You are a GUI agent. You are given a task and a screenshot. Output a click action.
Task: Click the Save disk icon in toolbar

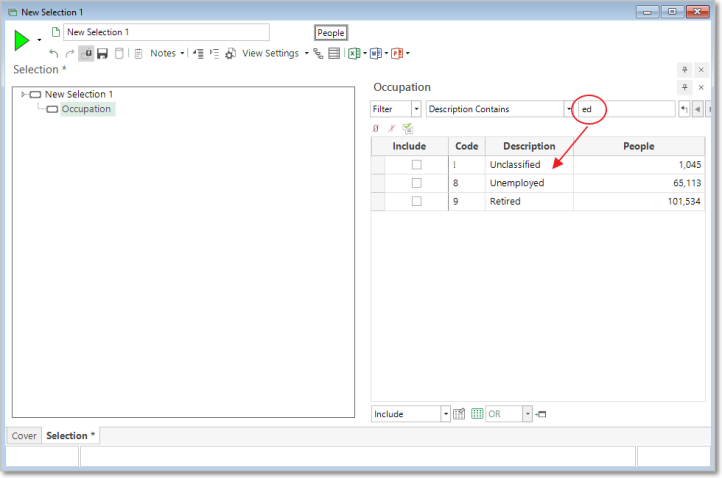click(102, 54)
